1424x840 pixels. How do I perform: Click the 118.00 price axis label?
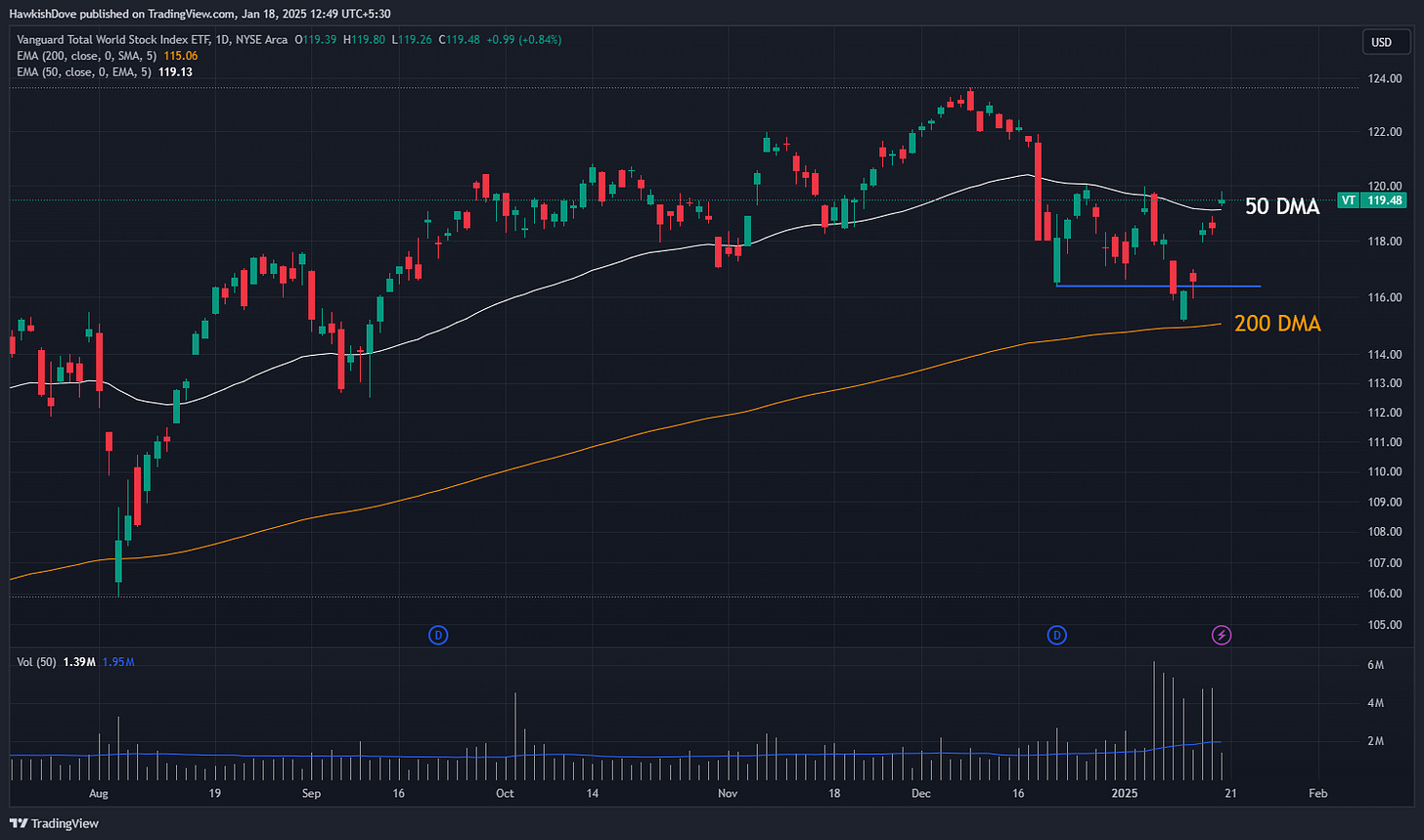click(x=1386, y=242)
